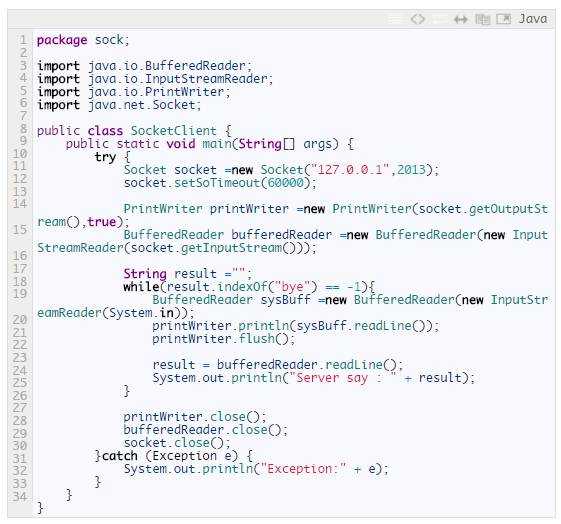This screenshot has height=524, width=561.
Task: Click 'printWriter.println(sysBuff.readLine());' line
Action: tap(296, 326)
